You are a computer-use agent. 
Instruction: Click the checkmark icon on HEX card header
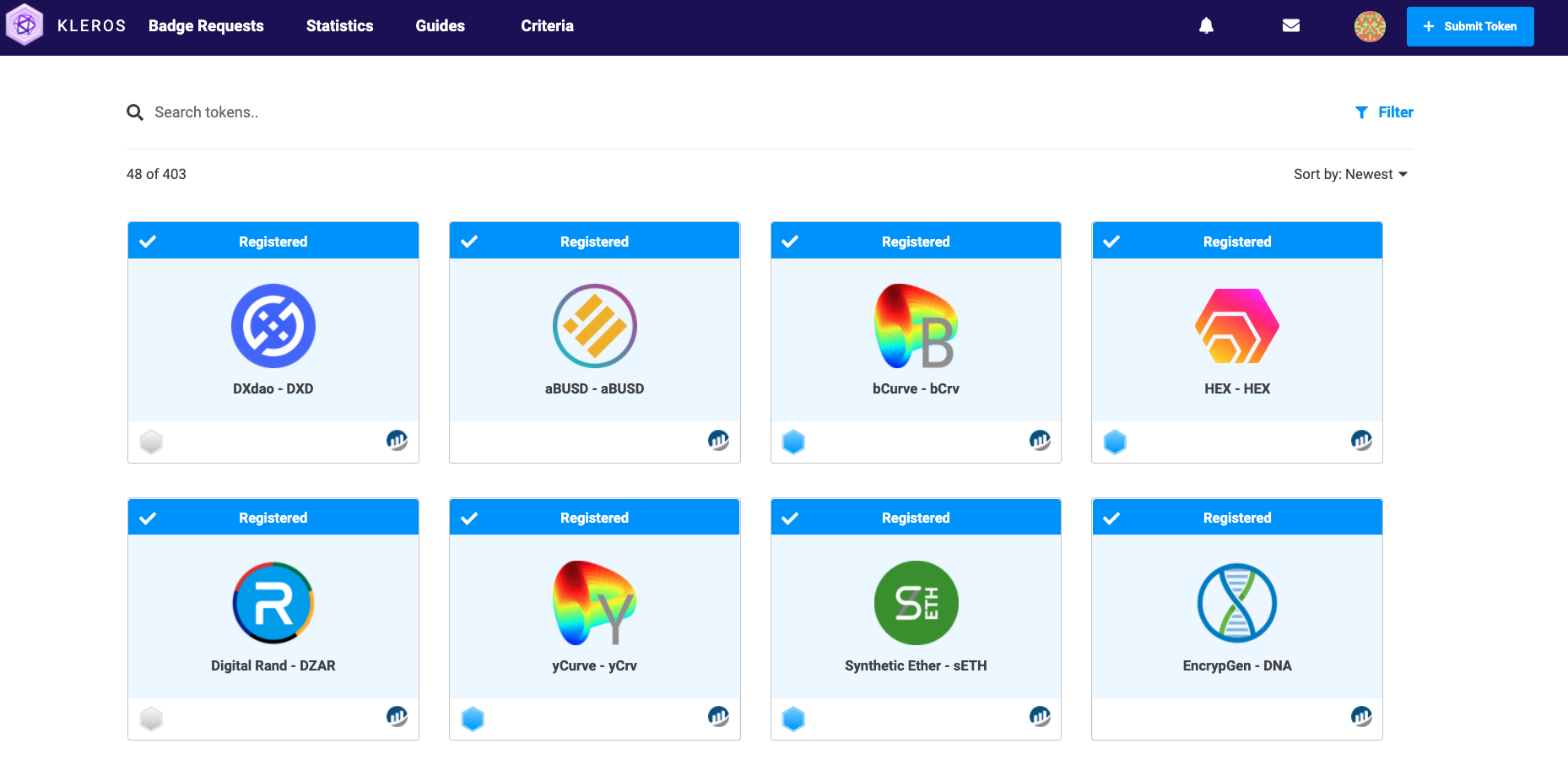point(1111,242)
